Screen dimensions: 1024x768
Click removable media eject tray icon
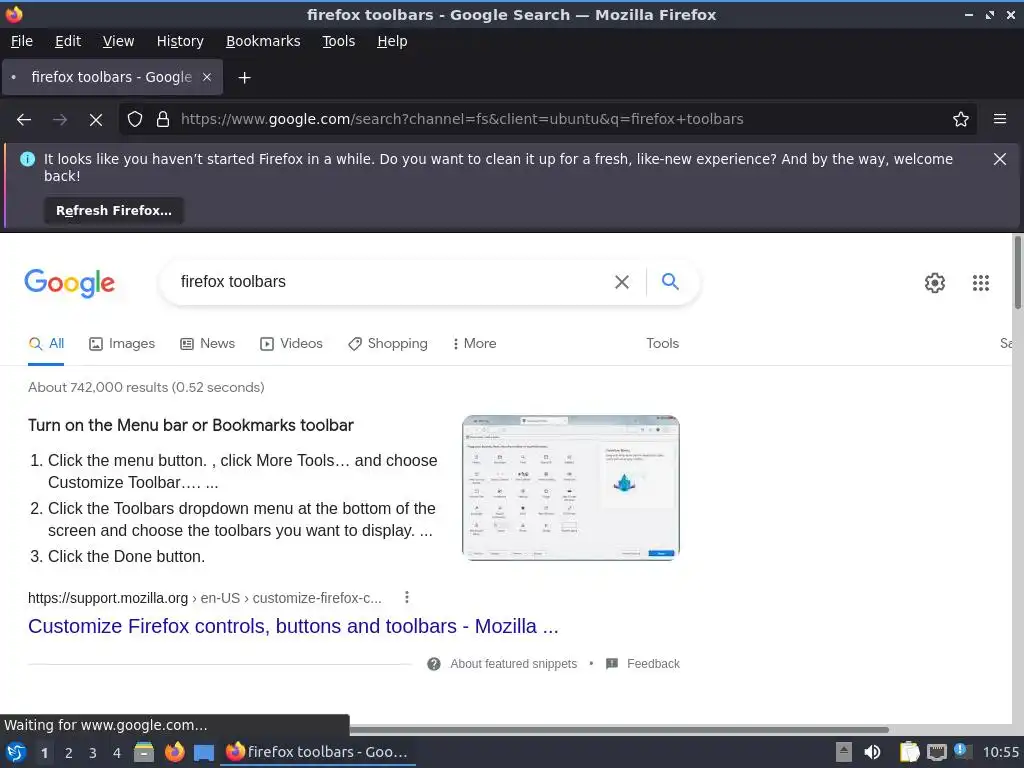coord(844,752)
